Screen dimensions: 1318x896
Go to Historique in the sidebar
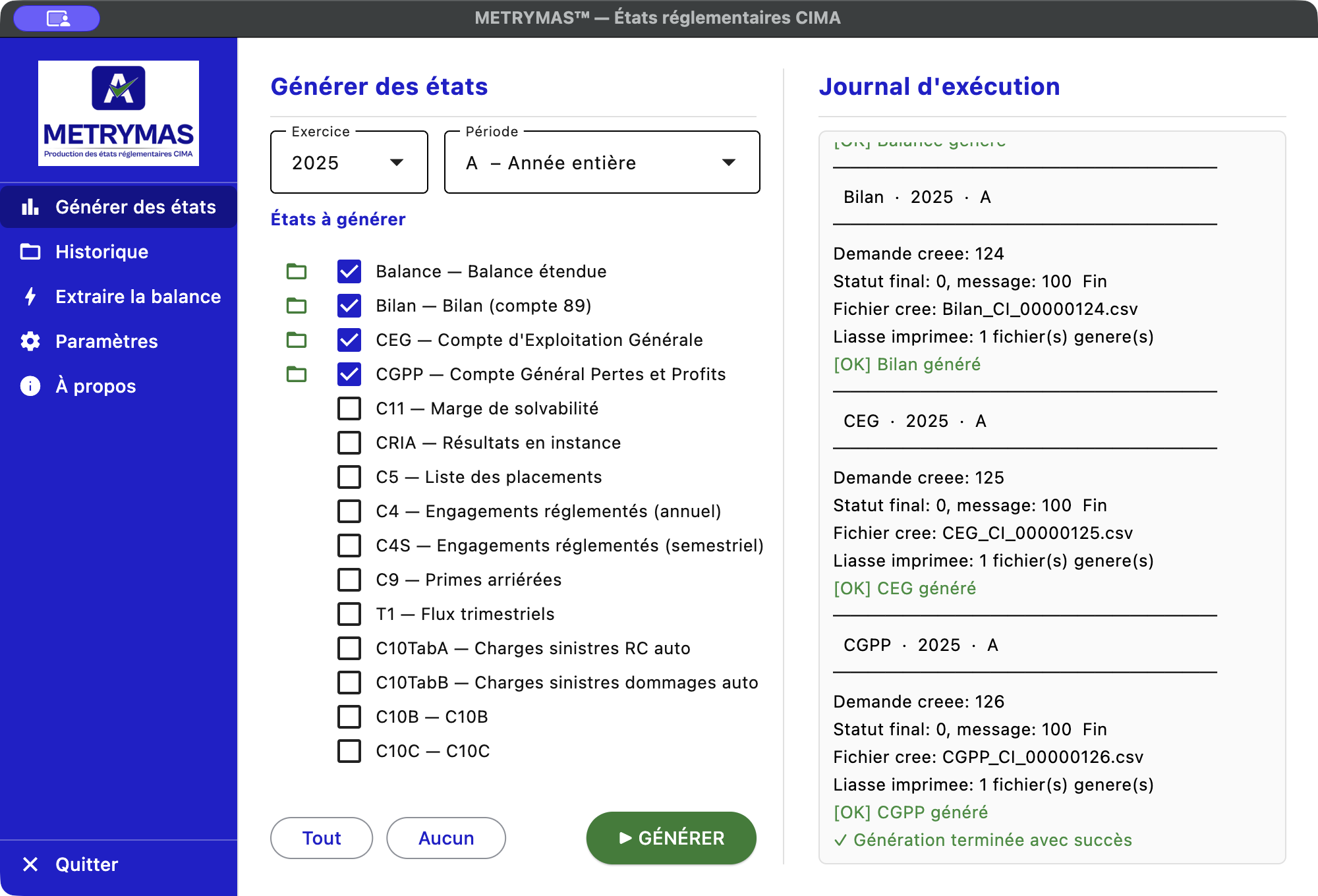click(x=119, y=252)
